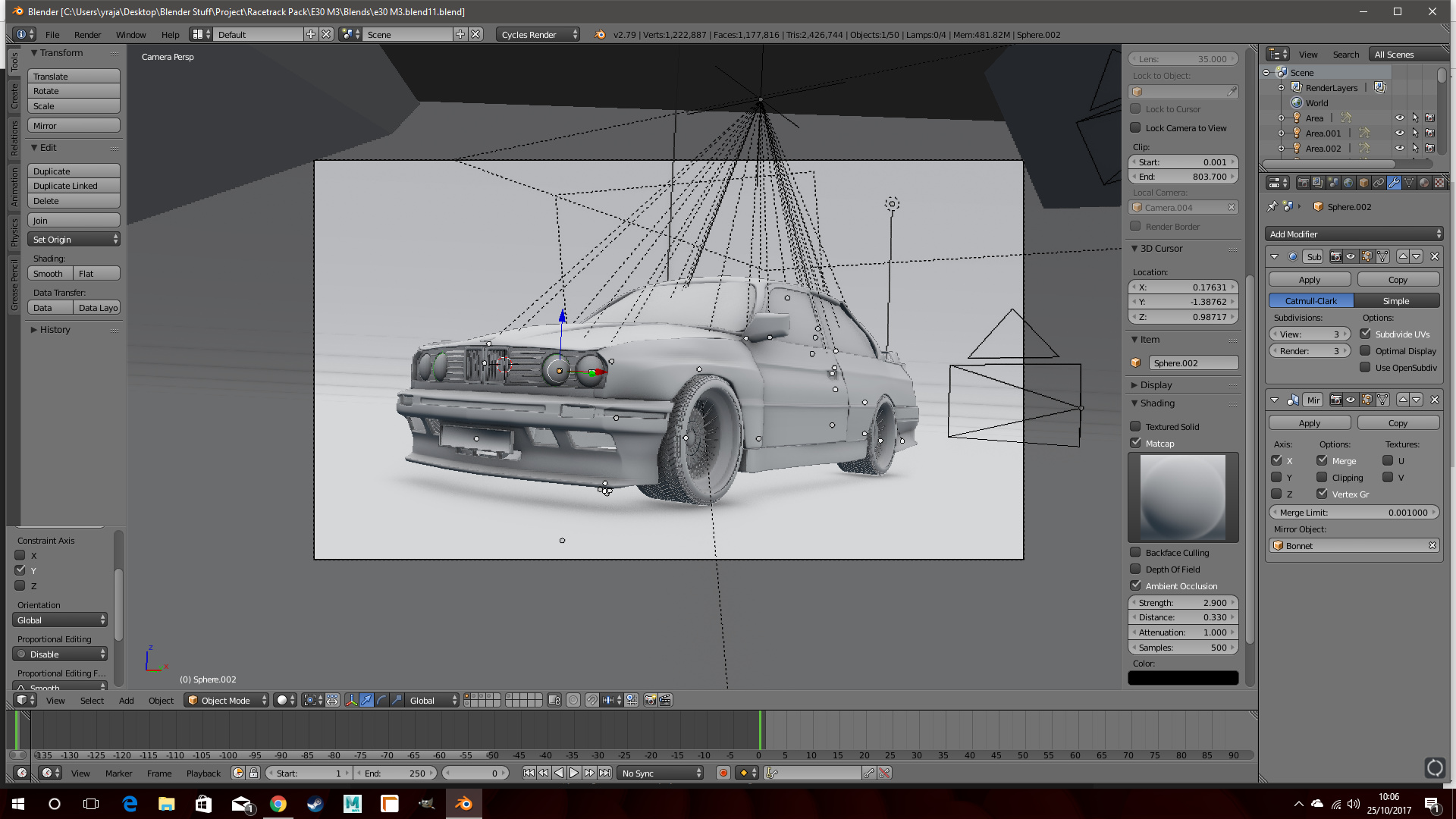The width and height of the screenshot is (1456, 819).
Task: Toggle Area.001 renderability camera icon
Action: (1429, 133)
